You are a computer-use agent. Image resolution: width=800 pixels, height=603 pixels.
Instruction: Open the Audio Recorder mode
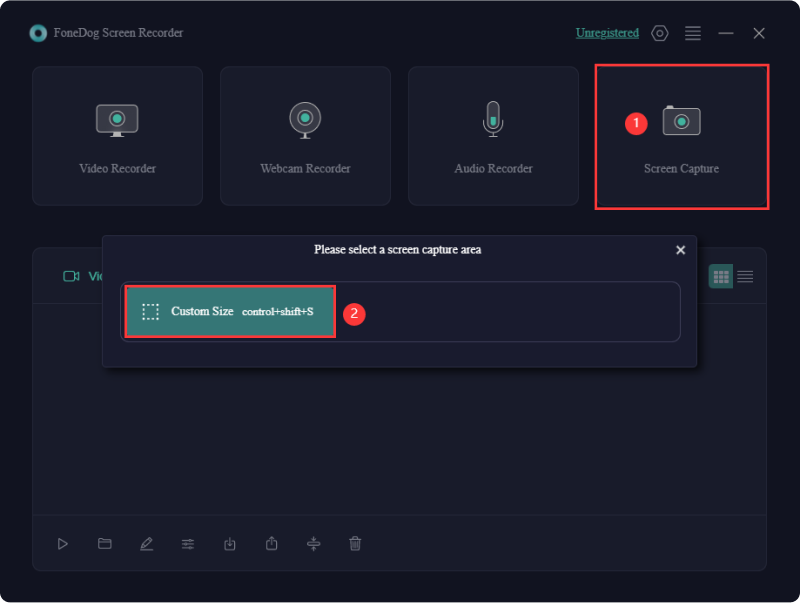[x=493, y=136]
